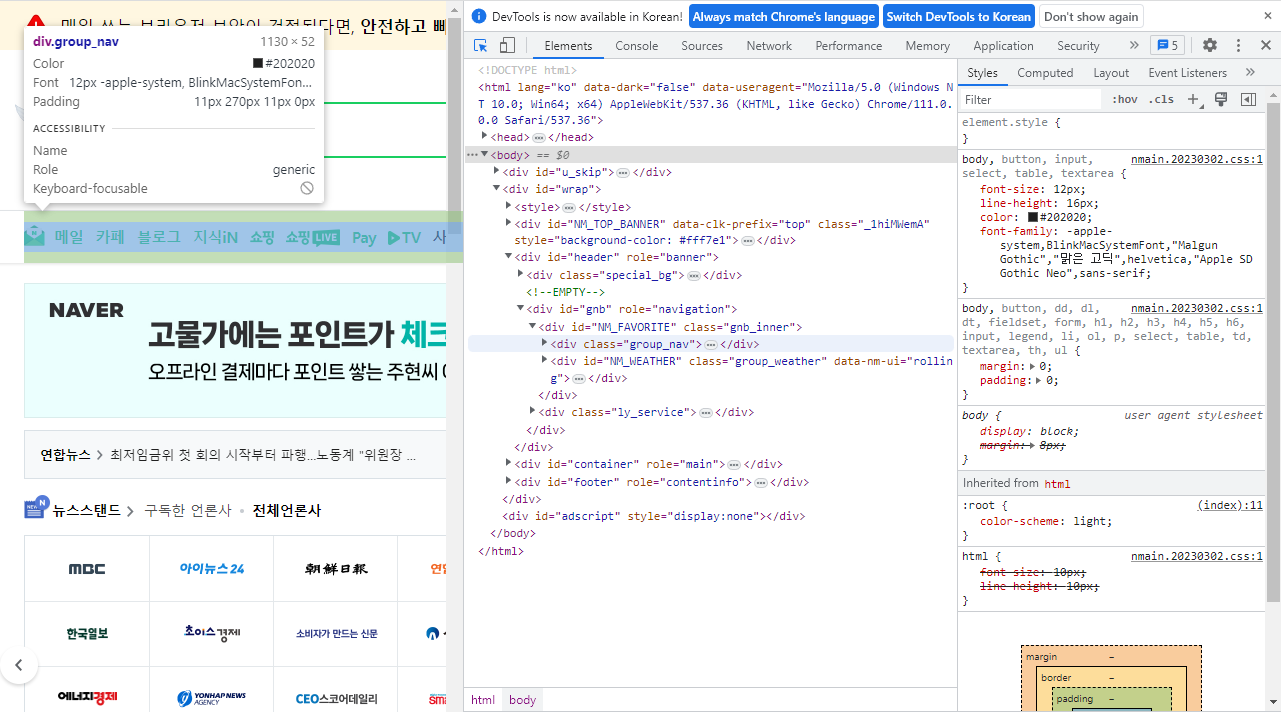Click the Filter styles input field

[1030, 99]
